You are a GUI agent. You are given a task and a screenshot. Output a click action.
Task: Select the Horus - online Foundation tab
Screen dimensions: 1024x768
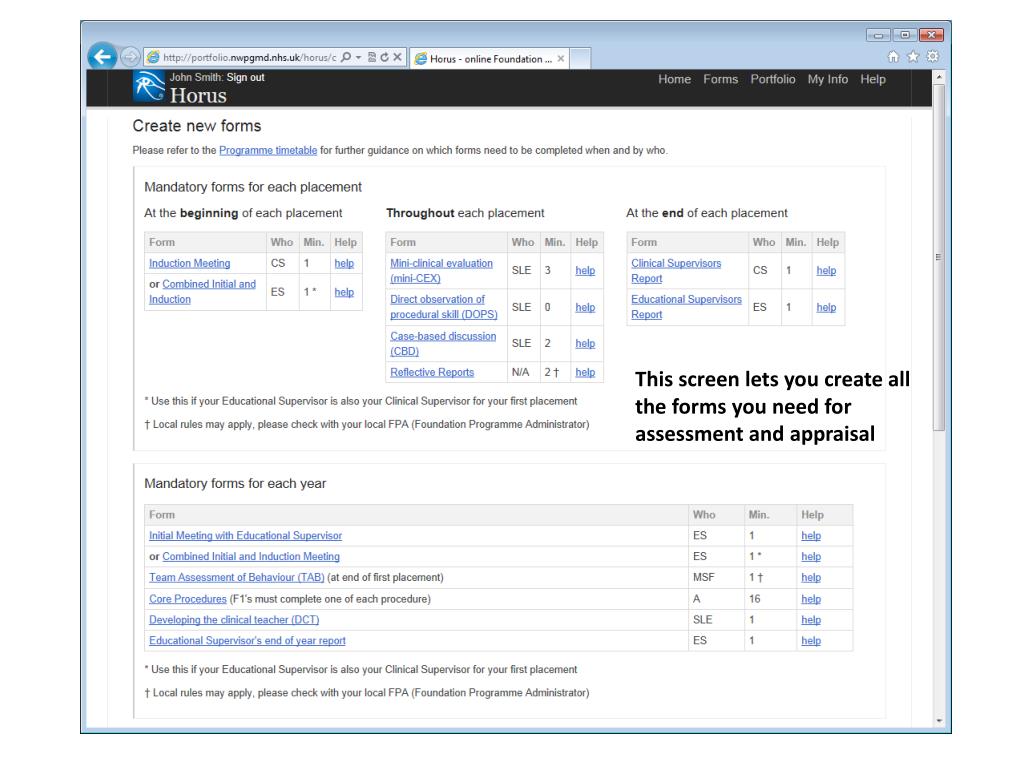tap(490, 59)
